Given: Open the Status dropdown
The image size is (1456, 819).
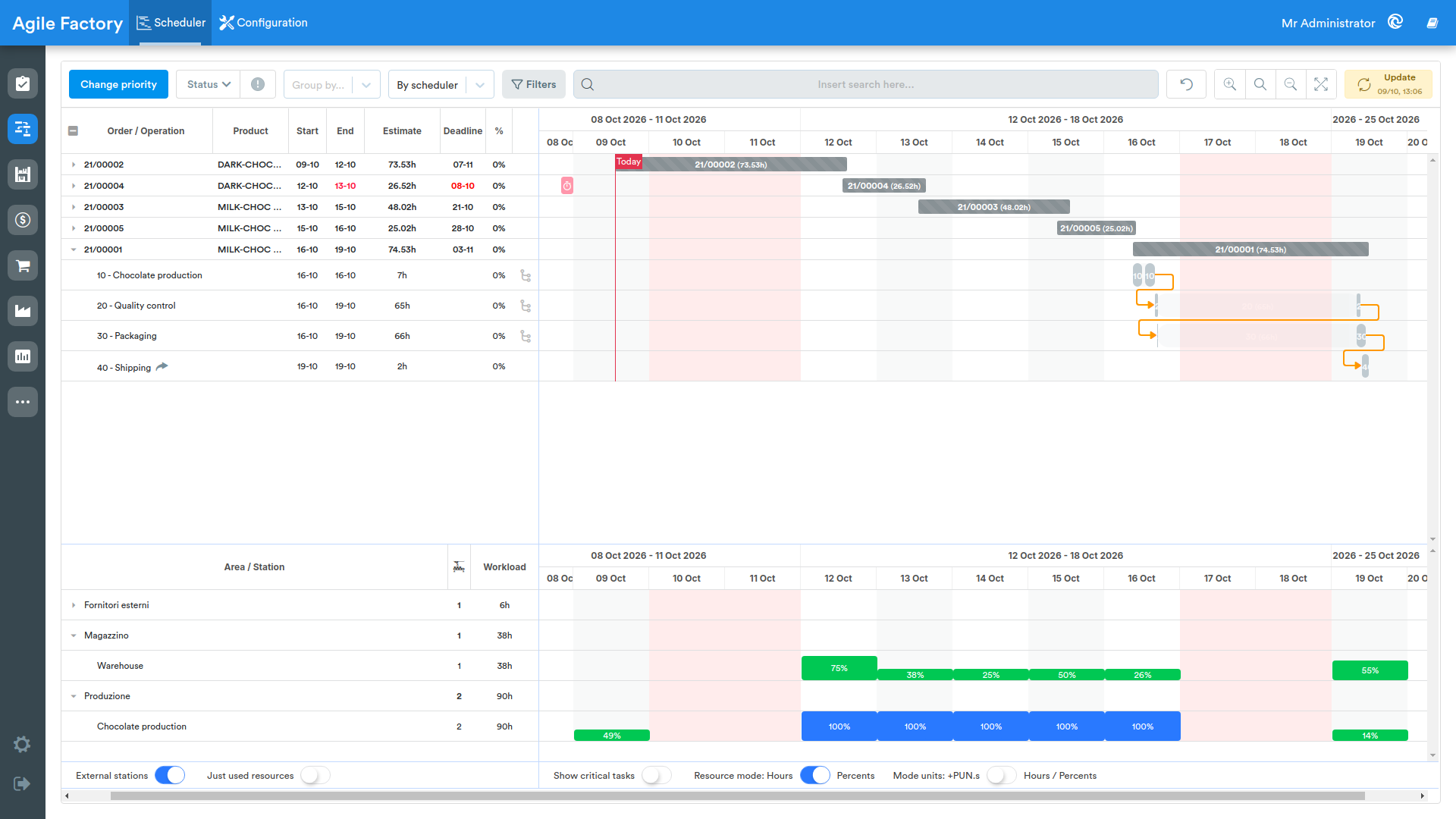Looking at the screenshot, I should click(209, 84).
